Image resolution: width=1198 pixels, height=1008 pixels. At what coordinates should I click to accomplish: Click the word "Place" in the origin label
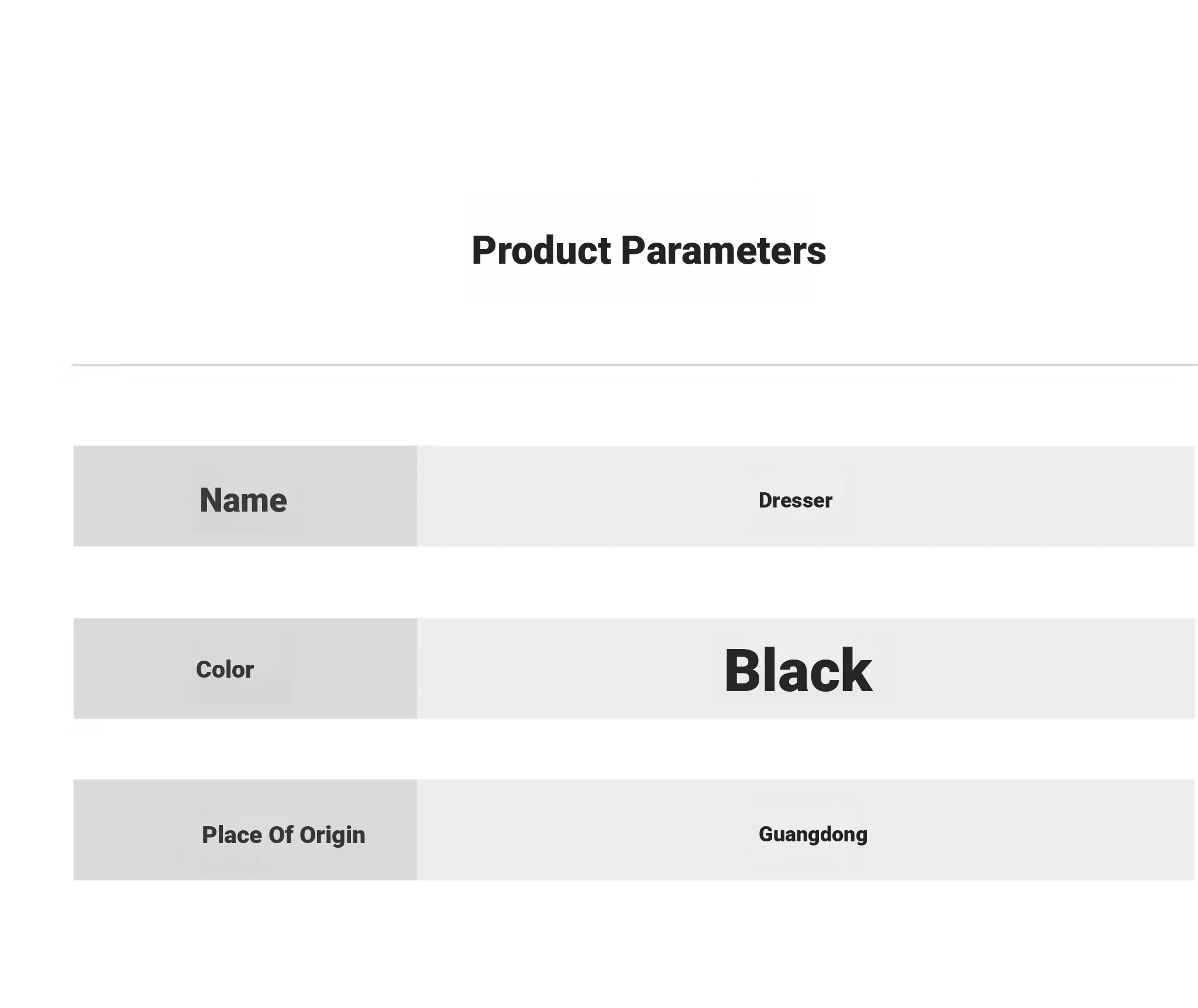coord(232,835)
